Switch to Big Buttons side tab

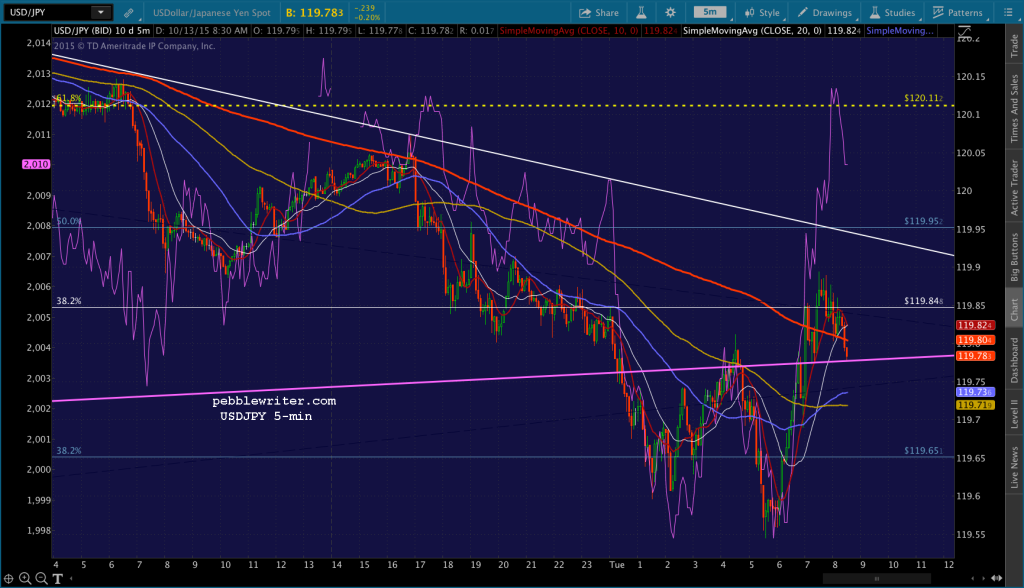(x=1014, y=257)
